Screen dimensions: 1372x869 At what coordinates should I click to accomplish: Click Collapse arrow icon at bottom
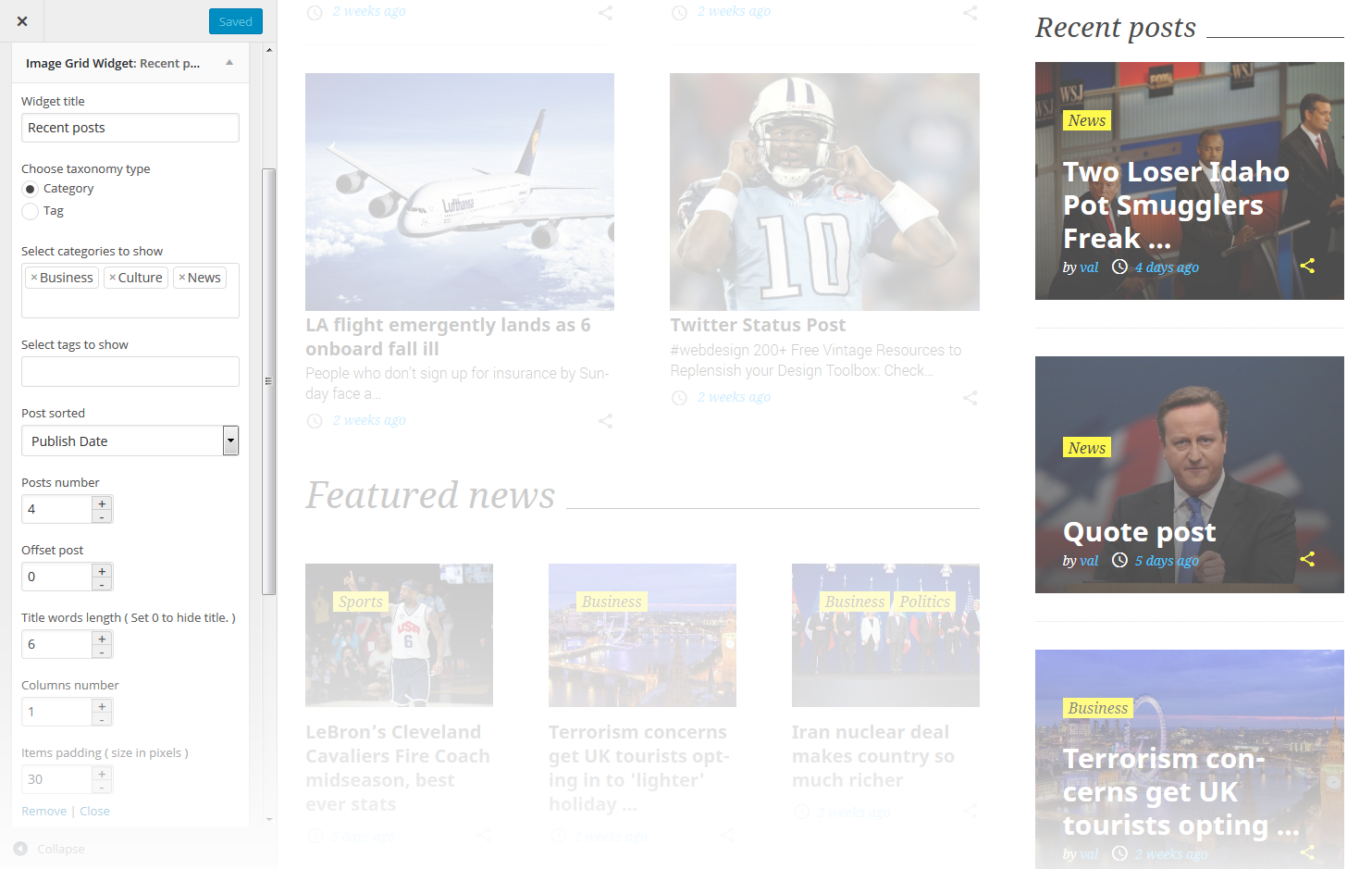[x=20, y=849]
